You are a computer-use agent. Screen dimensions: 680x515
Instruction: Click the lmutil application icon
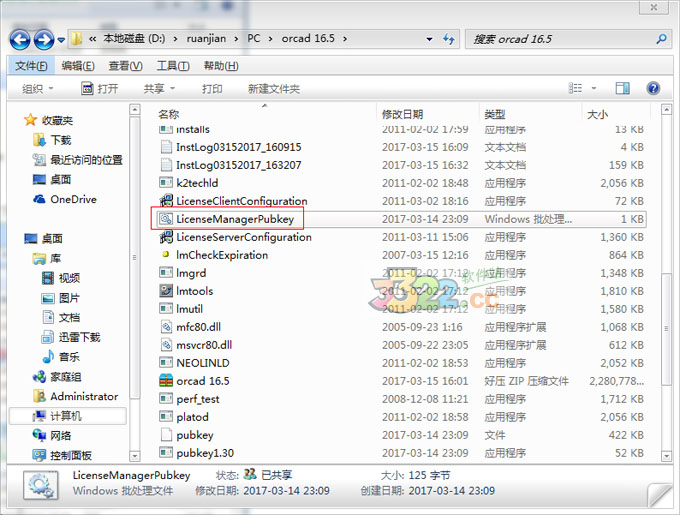click(166, 309)
